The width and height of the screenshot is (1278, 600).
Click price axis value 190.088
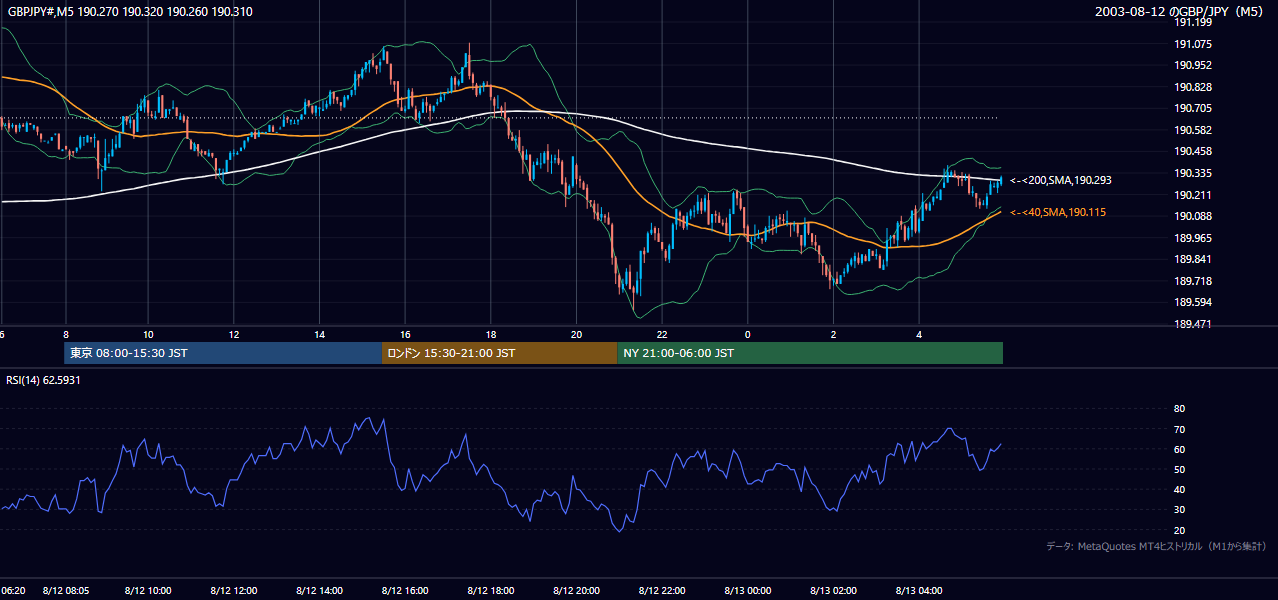pos(1193,216)
